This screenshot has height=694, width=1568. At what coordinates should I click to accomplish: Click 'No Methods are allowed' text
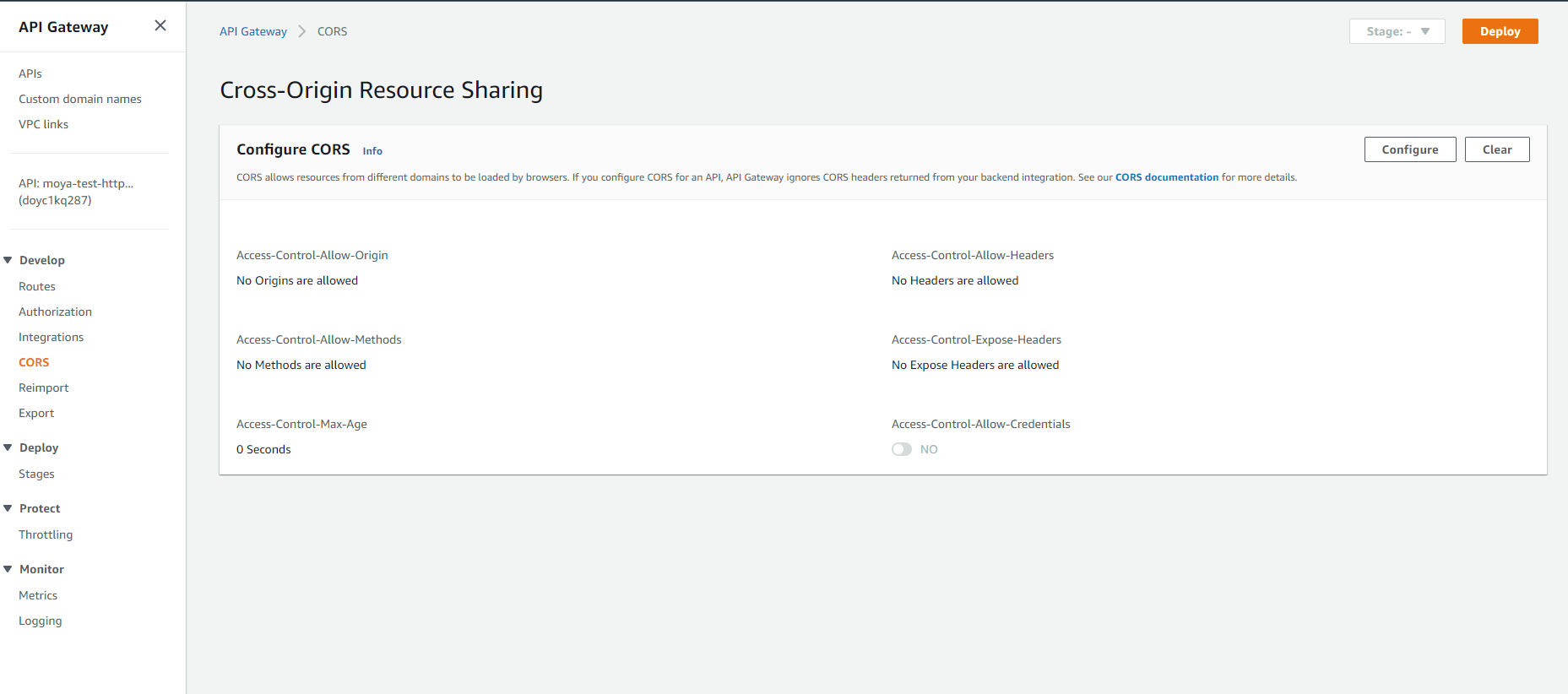(301, 365)
